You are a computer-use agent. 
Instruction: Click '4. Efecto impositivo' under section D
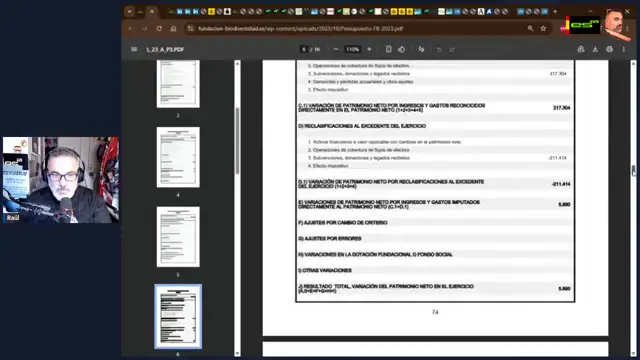tap(328, 166)
